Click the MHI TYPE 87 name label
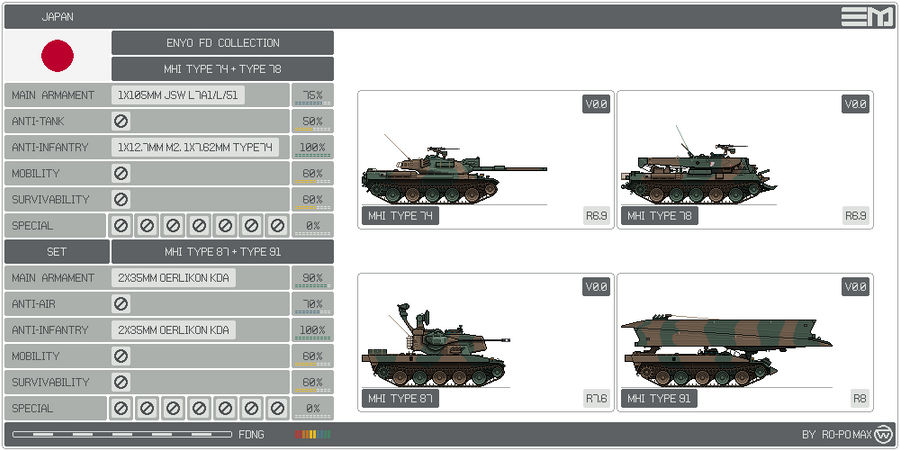 coord(400,398)
